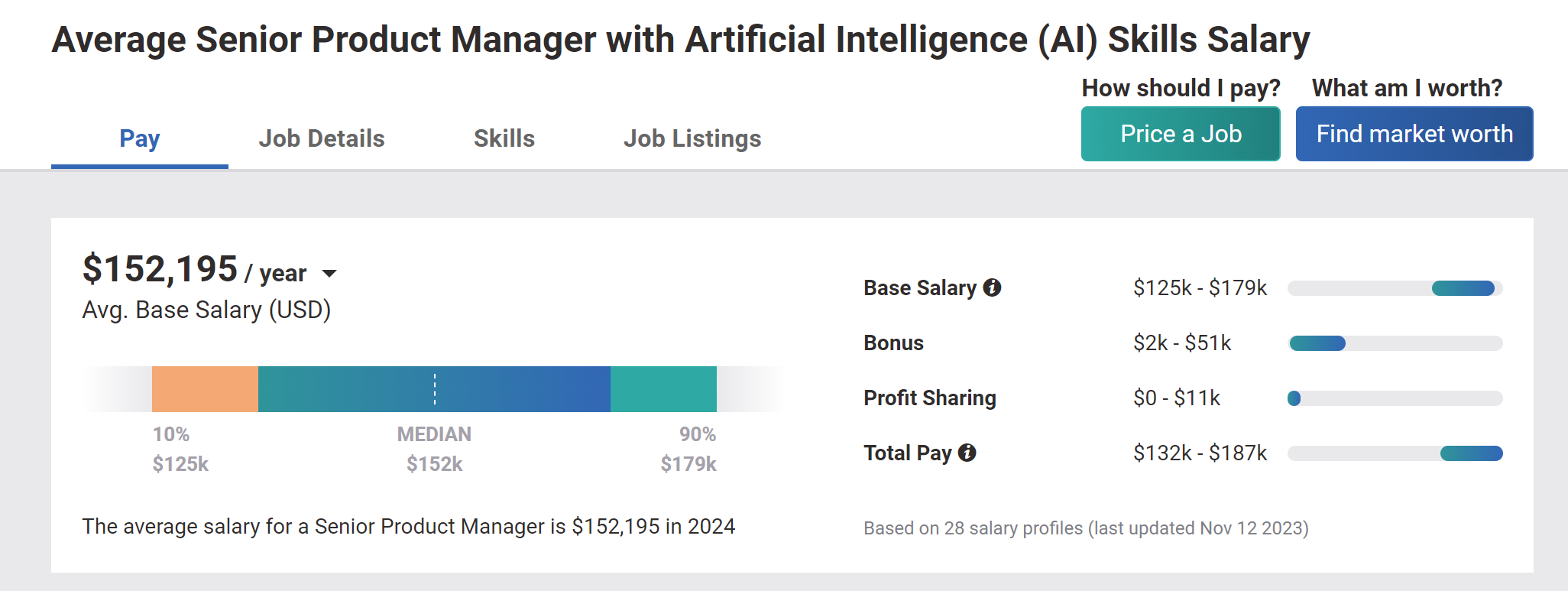Open the salary period dropdown next to /year
This screenshot has height=591, width=1568.
click(330, 273)
